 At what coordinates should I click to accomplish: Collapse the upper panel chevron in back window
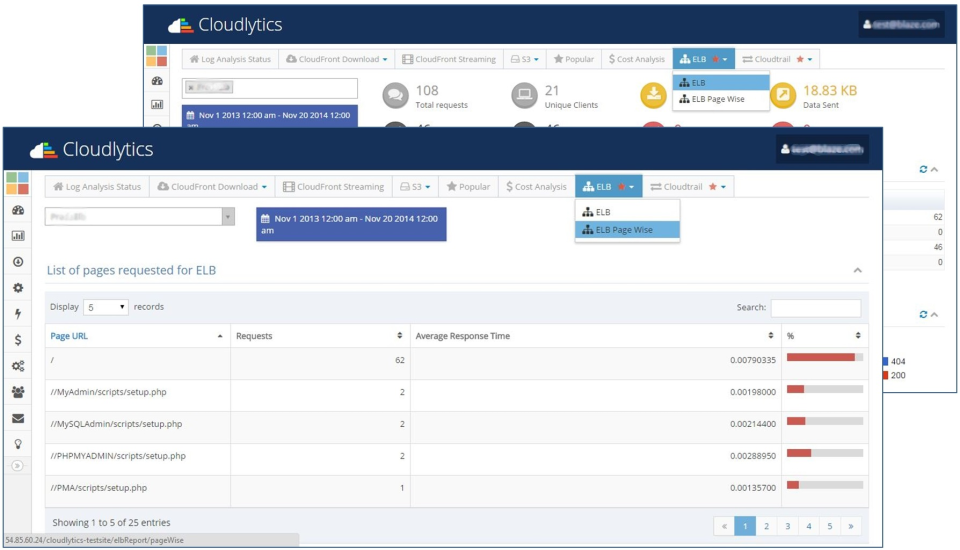(934, 169)
